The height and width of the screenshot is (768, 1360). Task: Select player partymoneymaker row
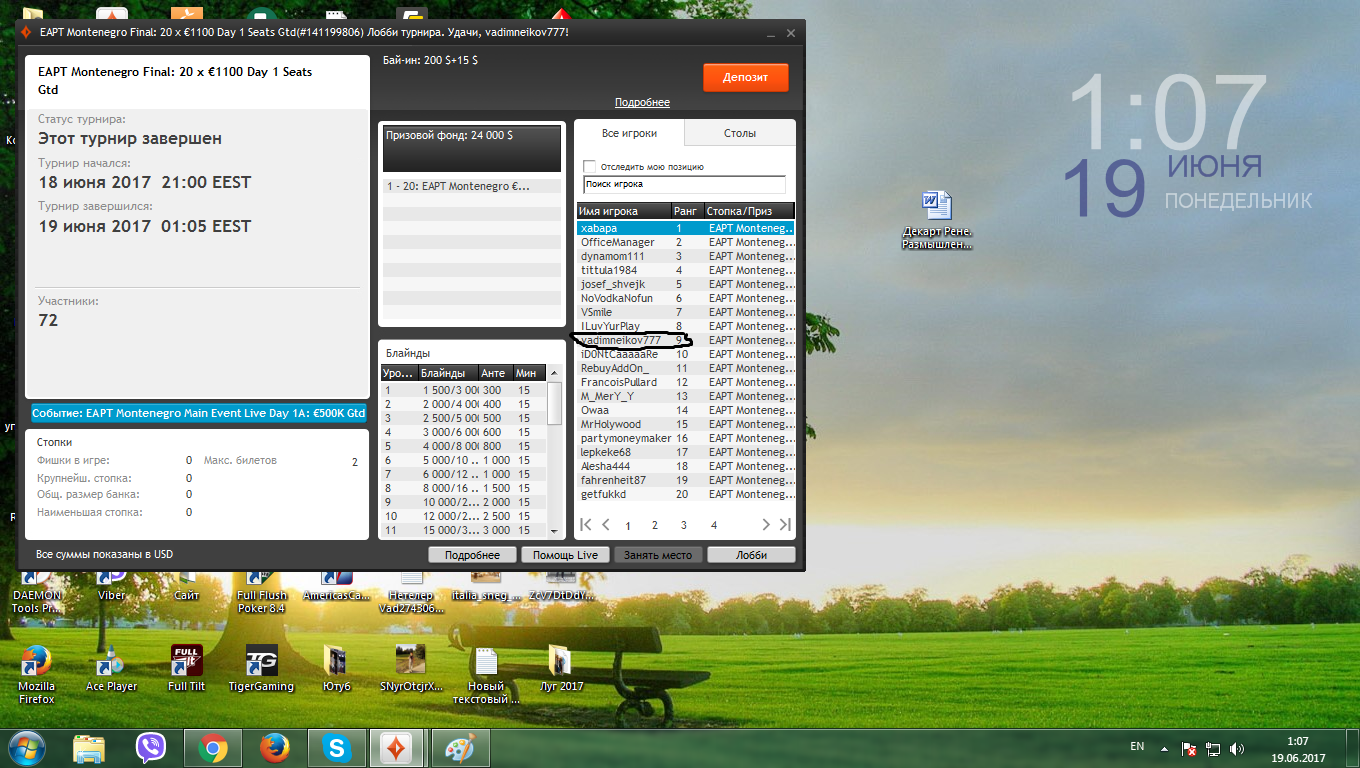(686, 438)
